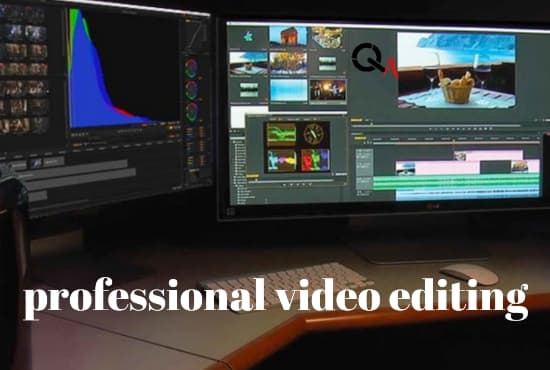Viewport: 550px width, 370px height.
Task: Choose the clock face effect preview
Action: [315, 134]
